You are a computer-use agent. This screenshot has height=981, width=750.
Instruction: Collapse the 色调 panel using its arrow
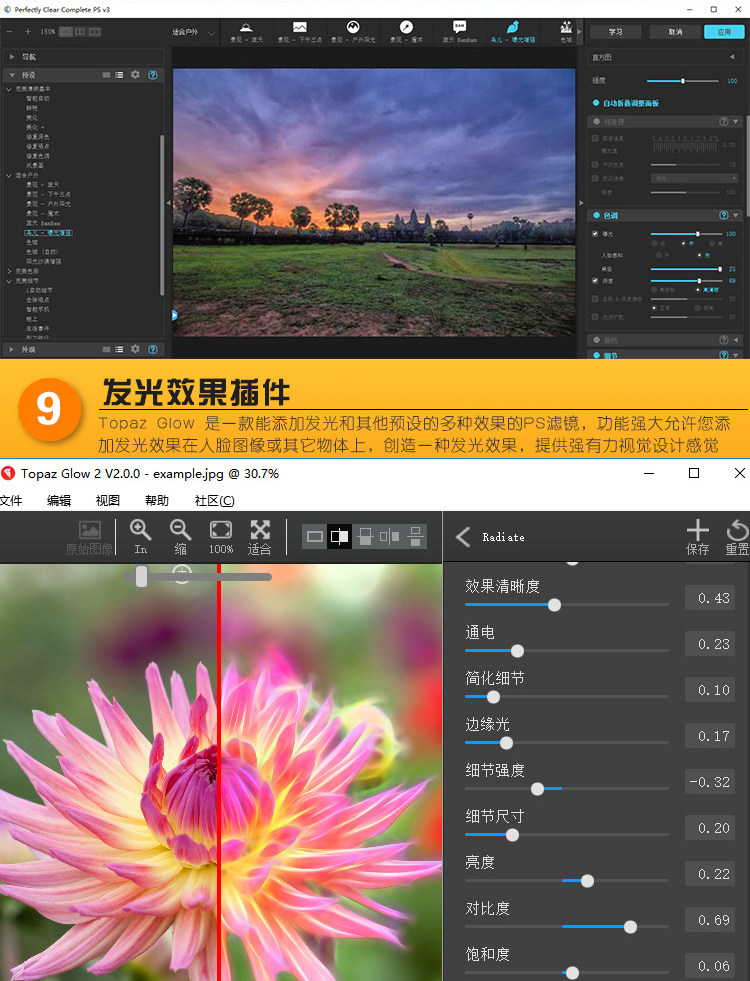click(736, 215)
